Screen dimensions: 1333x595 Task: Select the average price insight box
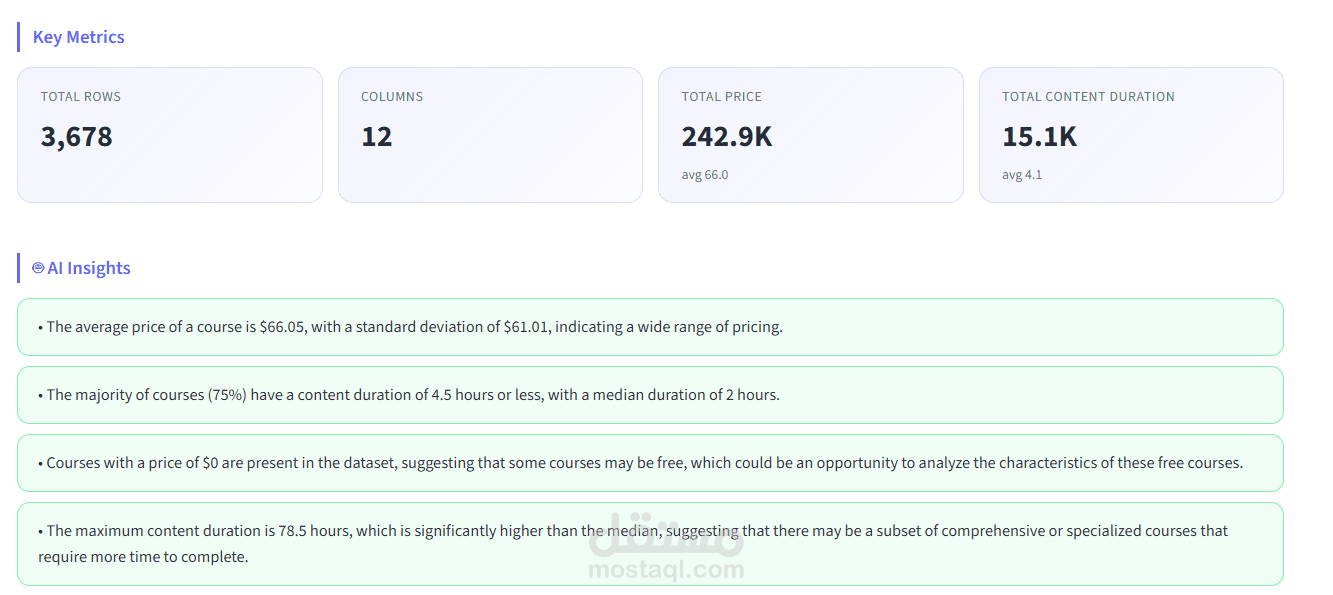pos(650,327)
